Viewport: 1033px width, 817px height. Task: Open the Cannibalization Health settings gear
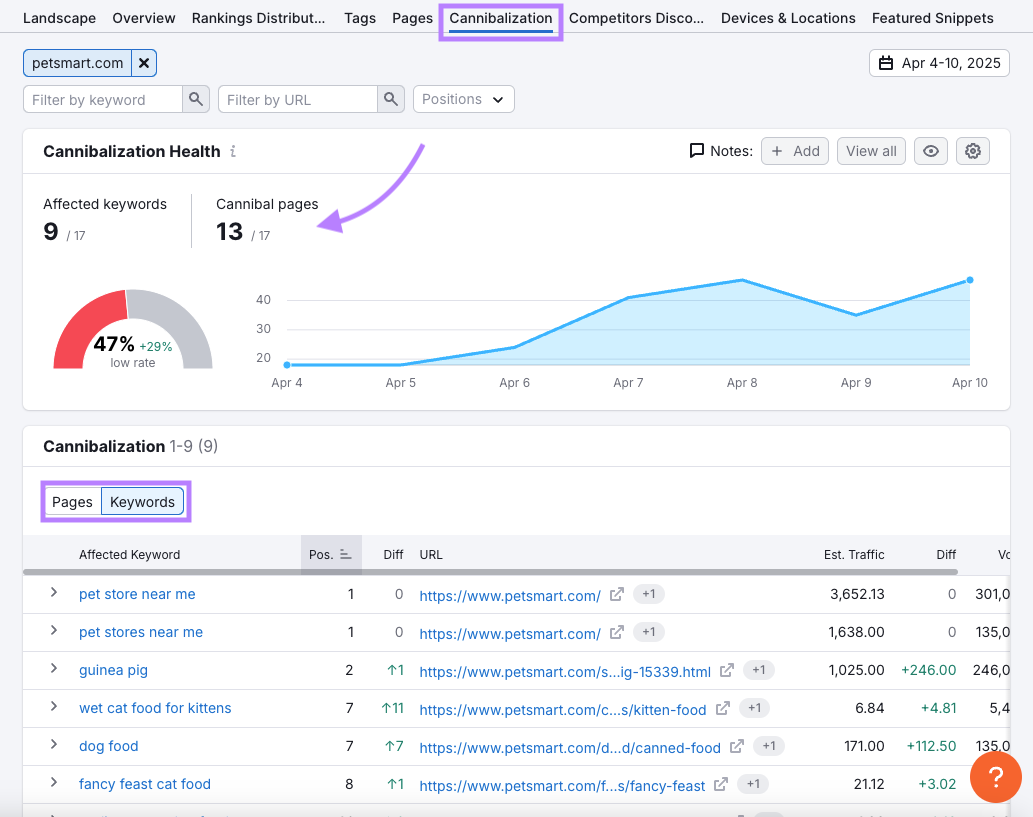pos(973,151)
